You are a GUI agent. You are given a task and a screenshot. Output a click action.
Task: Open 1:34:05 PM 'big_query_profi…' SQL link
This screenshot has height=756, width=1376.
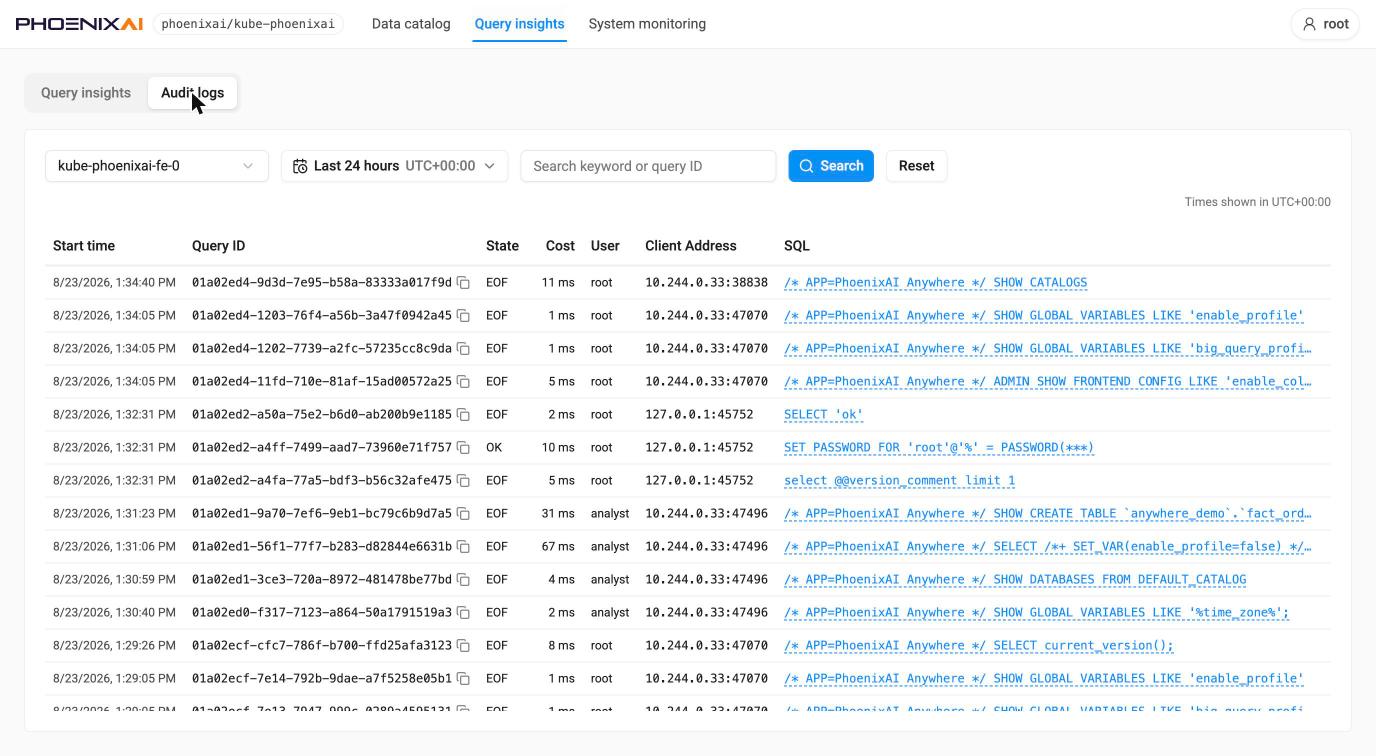tap(1047, 349)
